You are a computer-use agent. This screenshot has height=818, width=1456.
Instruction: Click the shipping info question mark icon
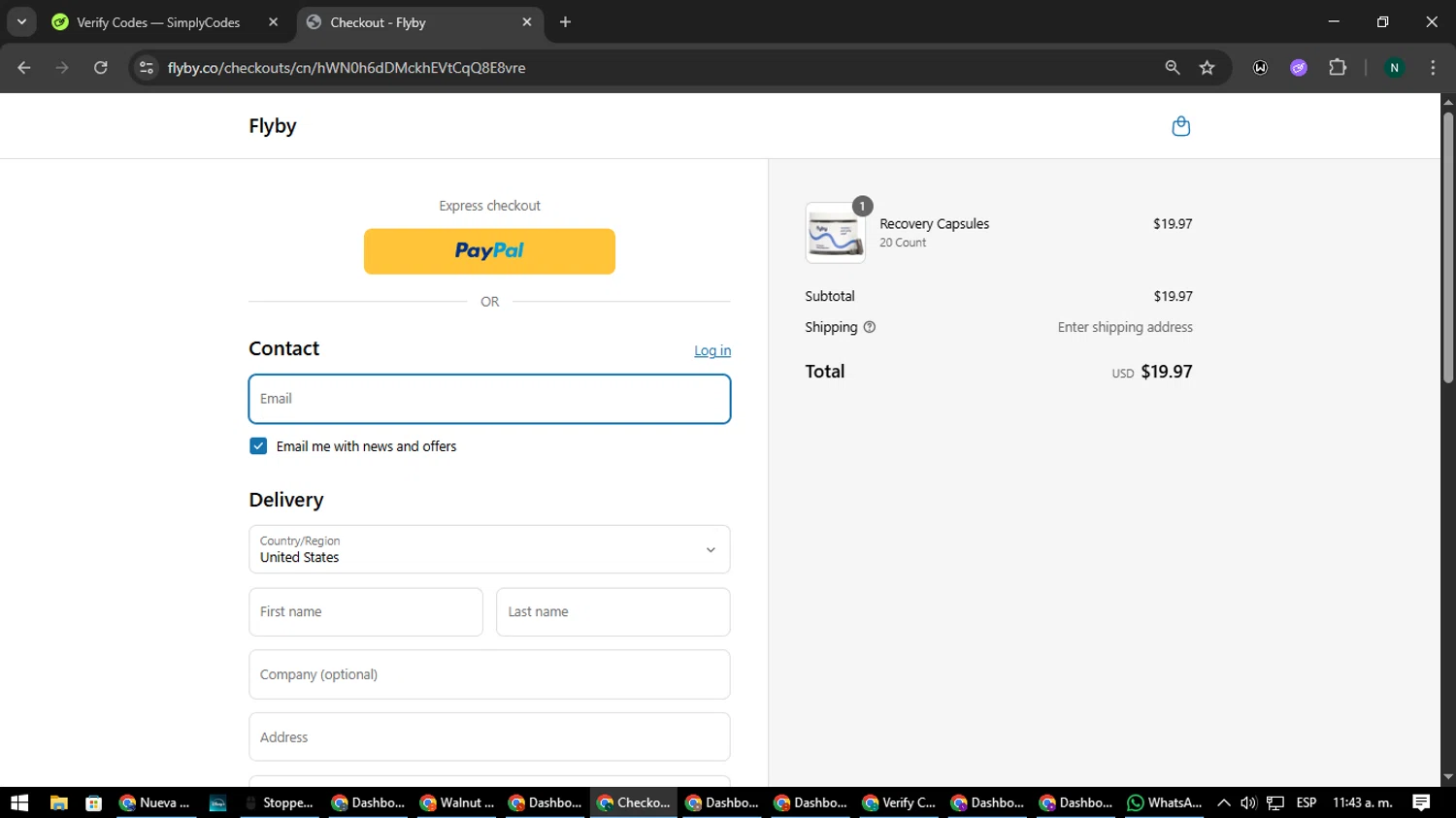click(870, 327)
